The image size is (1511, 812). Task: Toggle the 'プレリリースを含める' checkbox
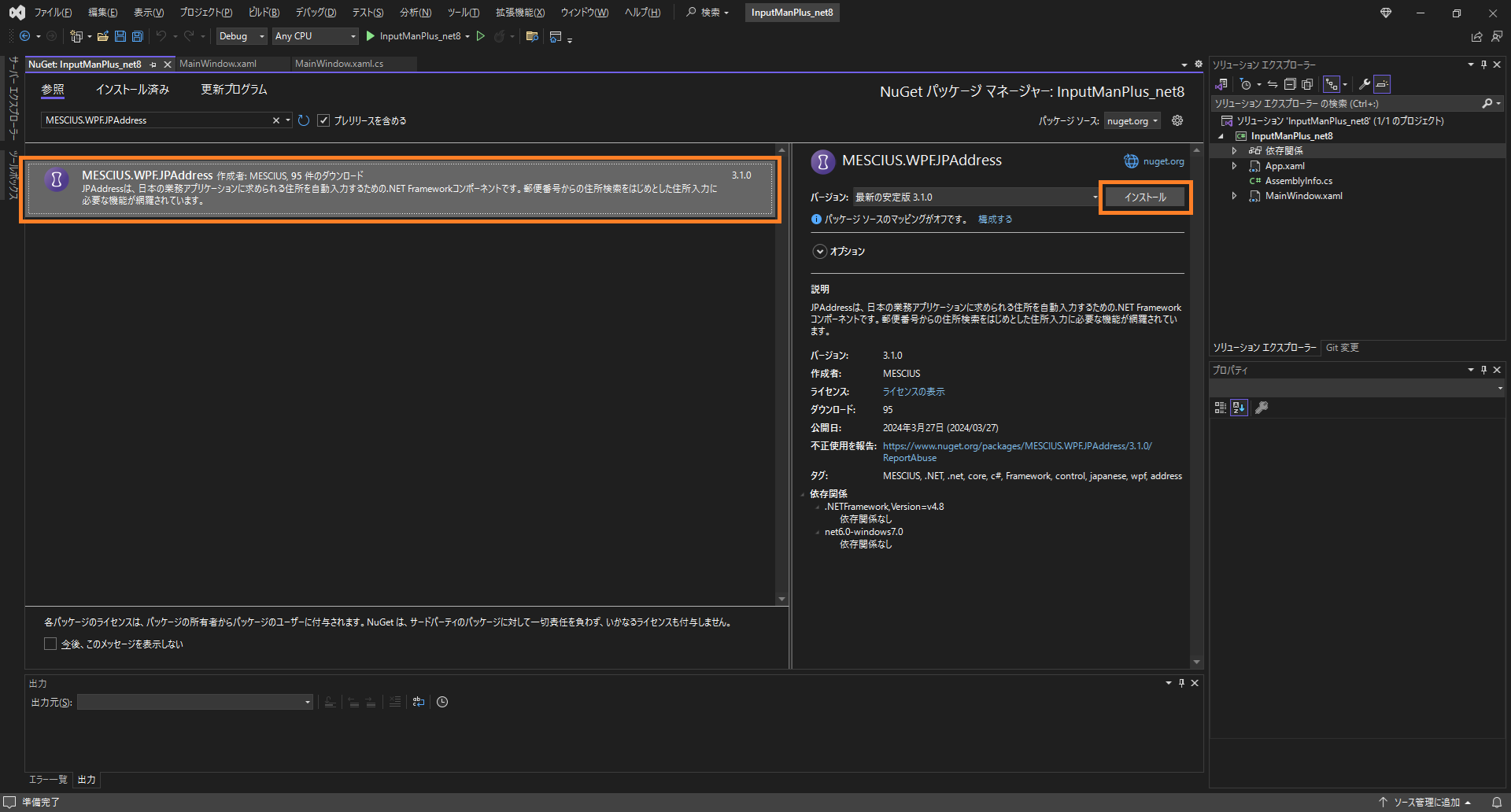323,120
